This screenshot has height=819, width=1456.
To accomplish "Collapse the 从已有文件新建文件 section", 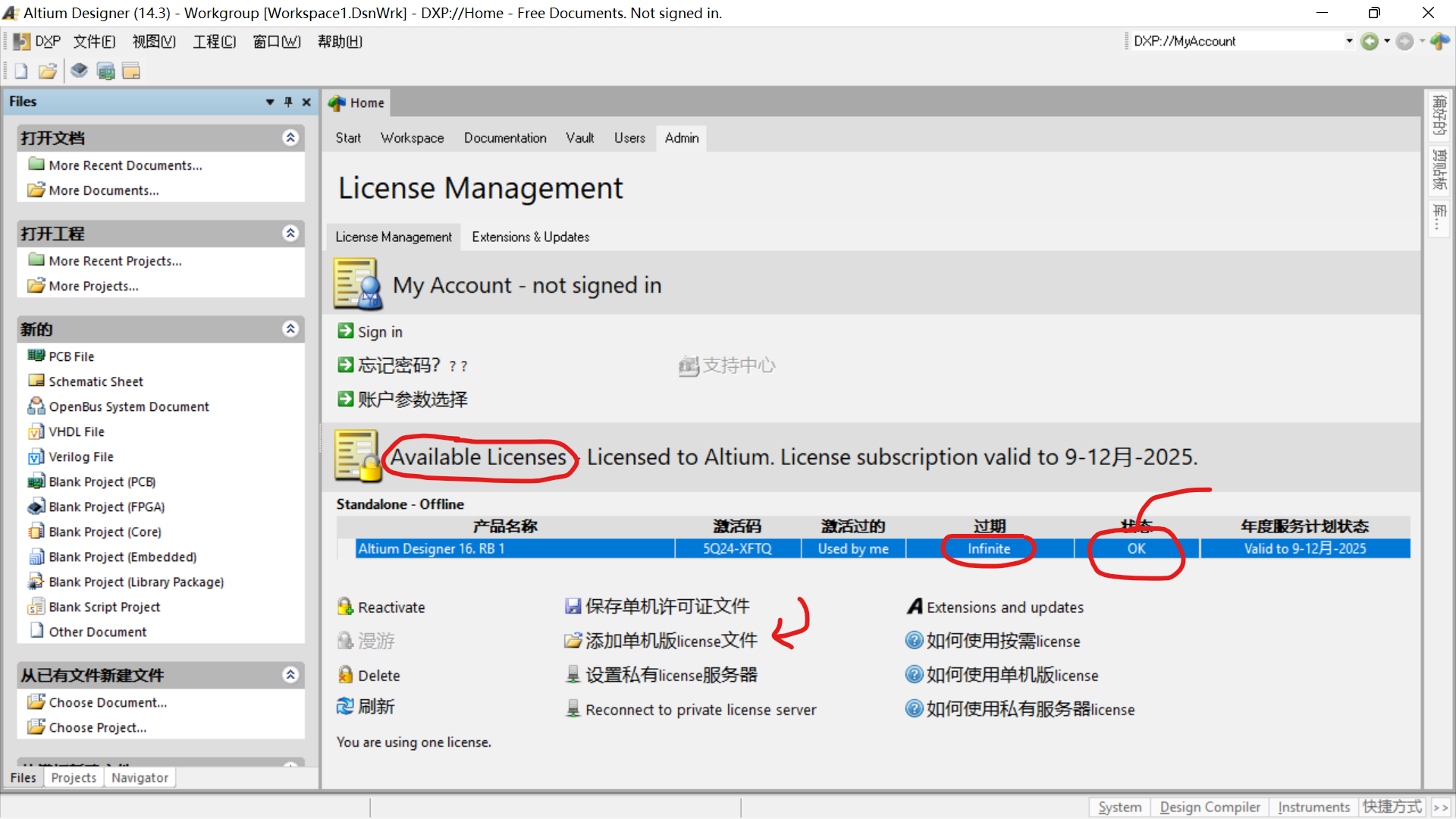I will coord(290,674).
